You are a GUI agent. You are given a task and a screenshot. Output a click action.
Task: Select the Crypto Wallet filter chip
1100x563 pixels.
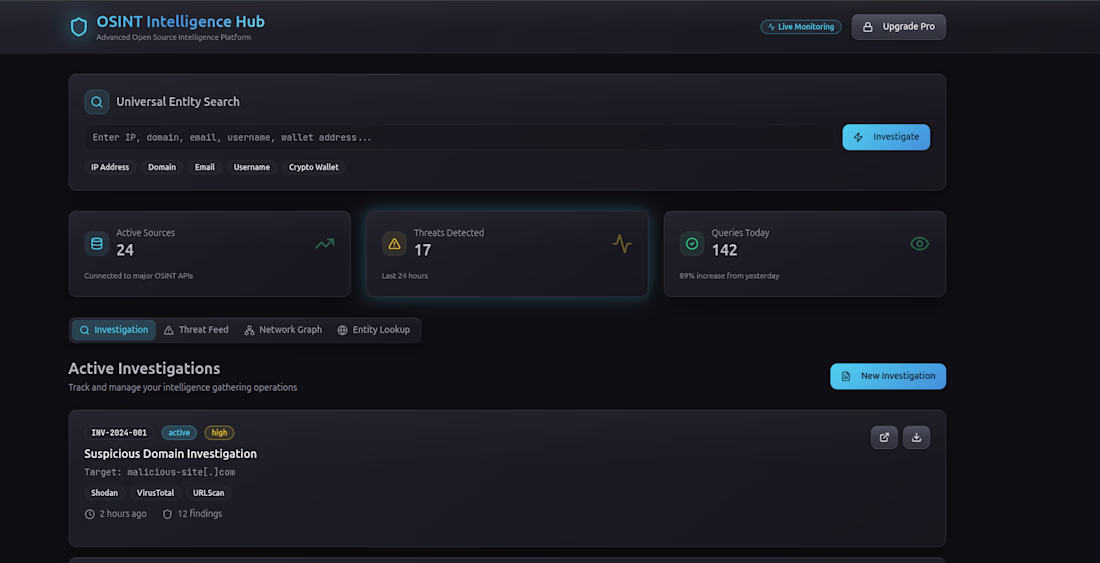tap(314, 168)
